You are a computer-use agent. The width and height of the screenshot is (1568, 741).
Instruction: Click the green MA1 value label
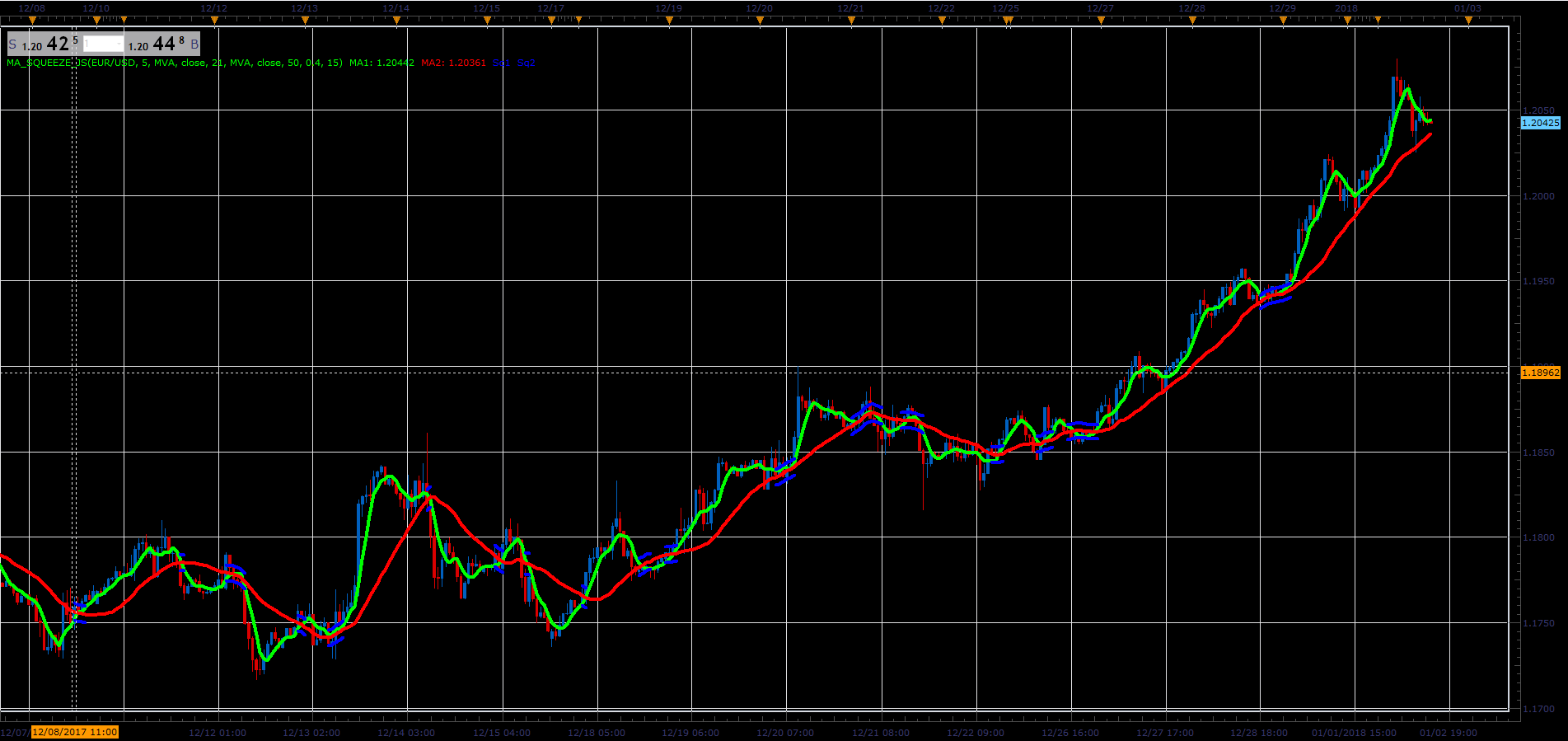tap(381, 63)
